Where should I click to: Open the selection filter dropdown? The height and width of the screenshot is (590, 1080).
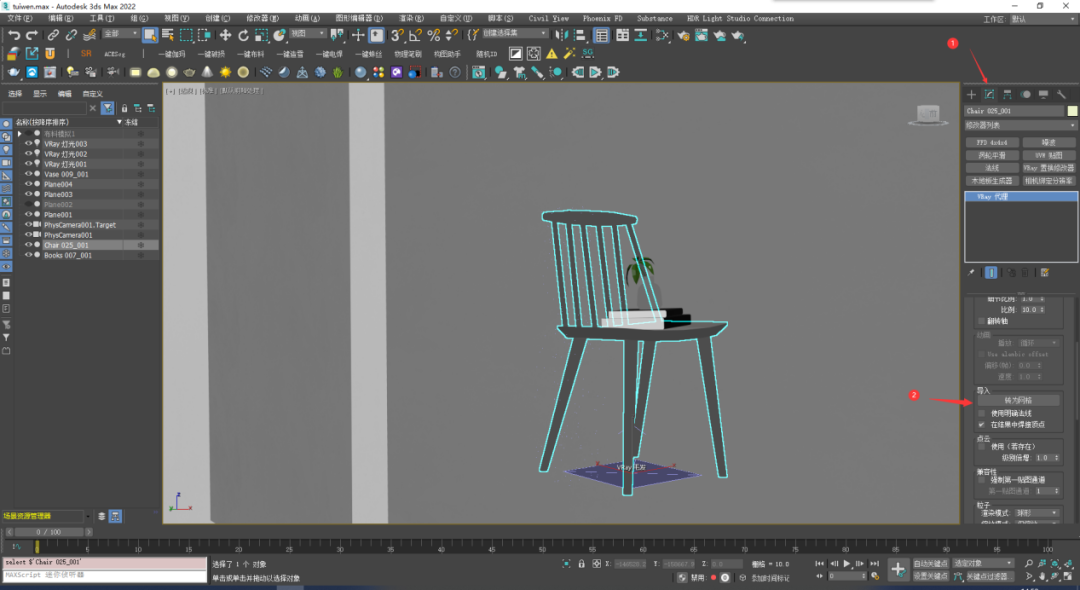tap(120, 35)
